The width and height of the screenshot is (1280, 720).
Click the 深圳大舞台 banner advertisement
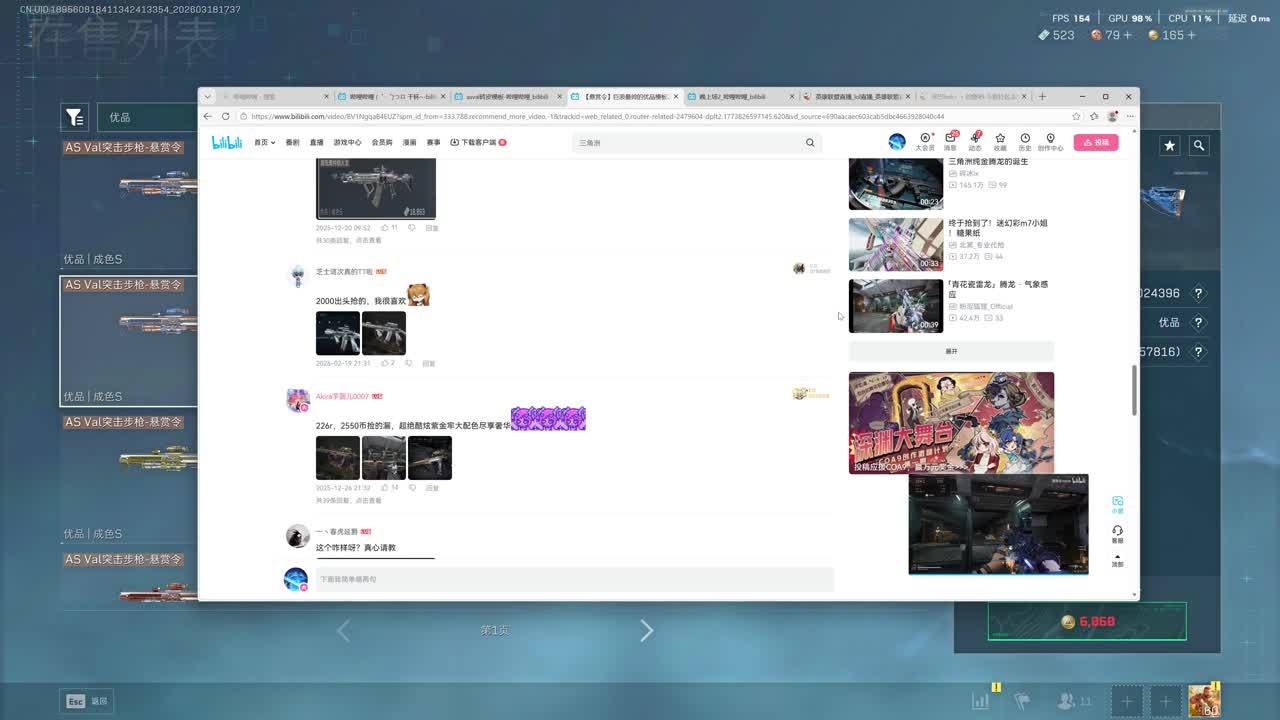[x=951, y=423]
